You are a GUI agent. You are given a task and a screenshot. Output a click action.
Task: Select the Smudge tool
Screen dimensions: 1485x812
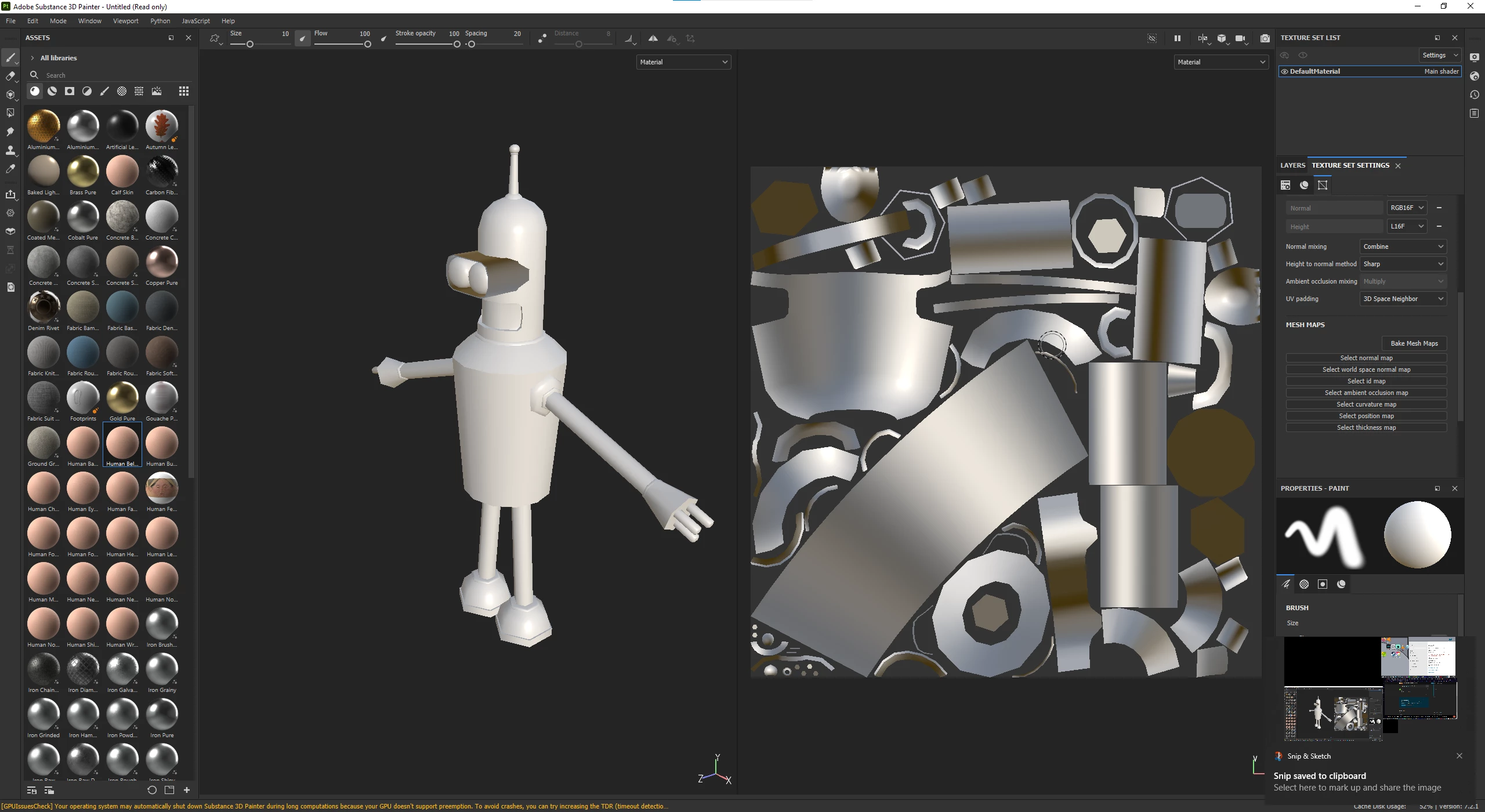coord(10,132)
